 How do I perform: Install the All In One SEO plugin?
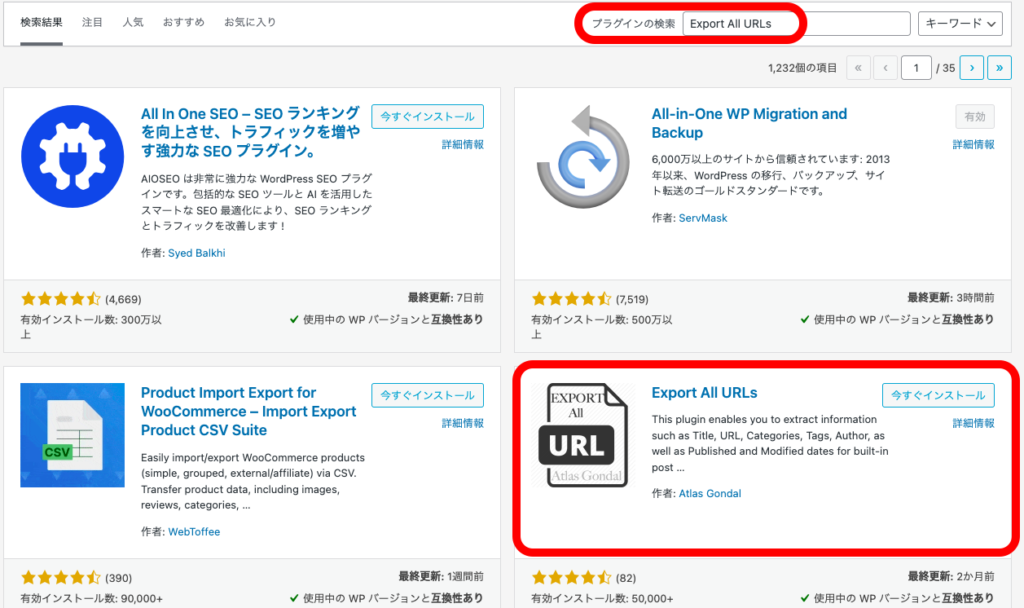coord(427,116)
